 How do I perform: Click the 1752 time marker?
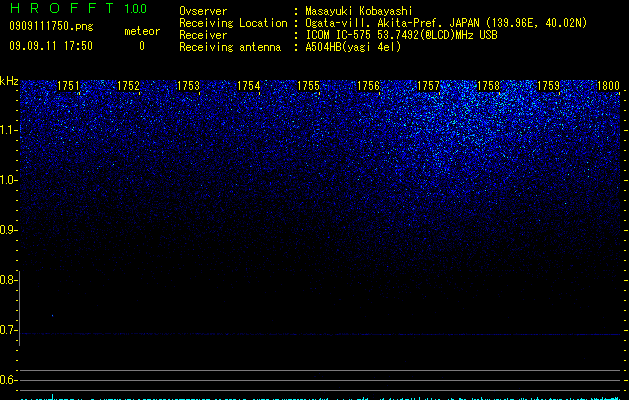(128, 86)
